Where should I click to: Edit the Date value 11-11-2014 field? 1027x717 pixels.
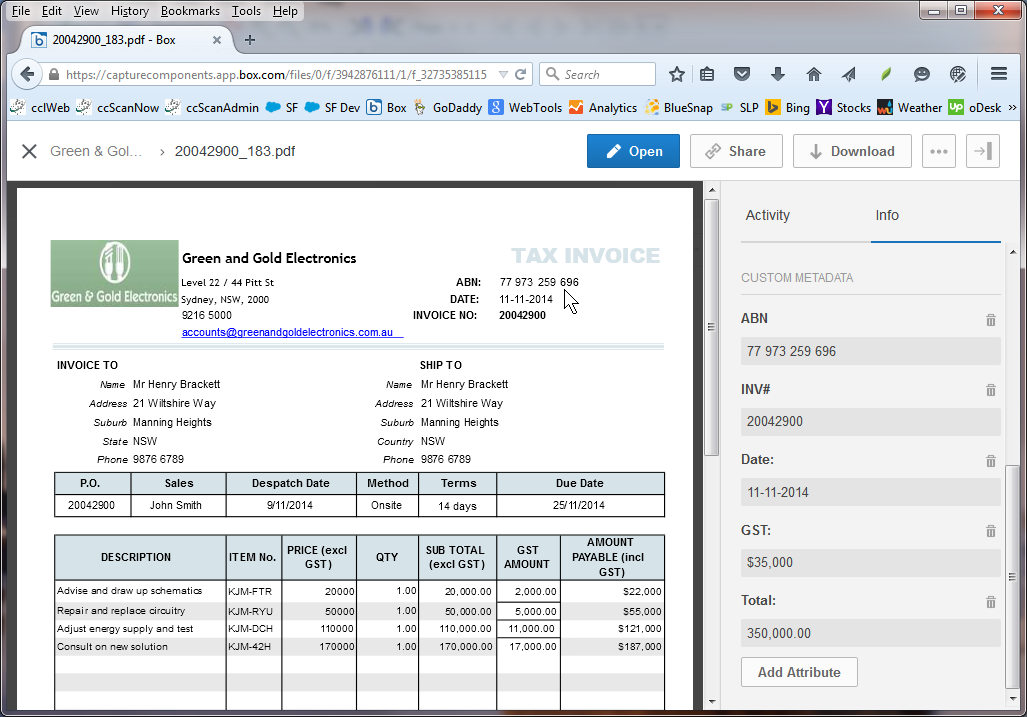click(x=870, y=492)
